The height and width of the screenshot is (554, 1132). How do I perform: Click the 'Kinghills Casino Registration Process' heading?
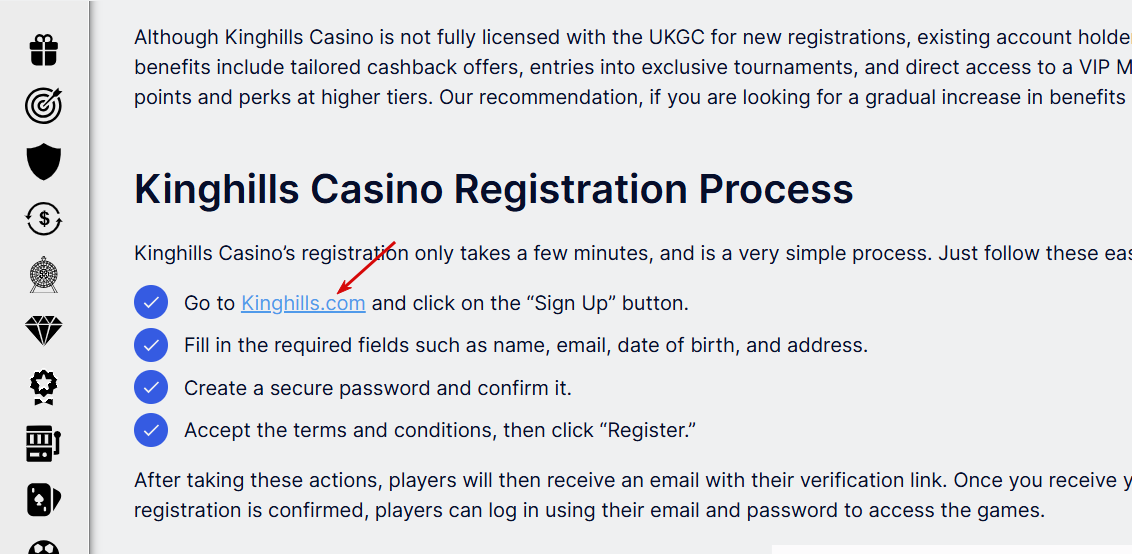tap(493, 189)
